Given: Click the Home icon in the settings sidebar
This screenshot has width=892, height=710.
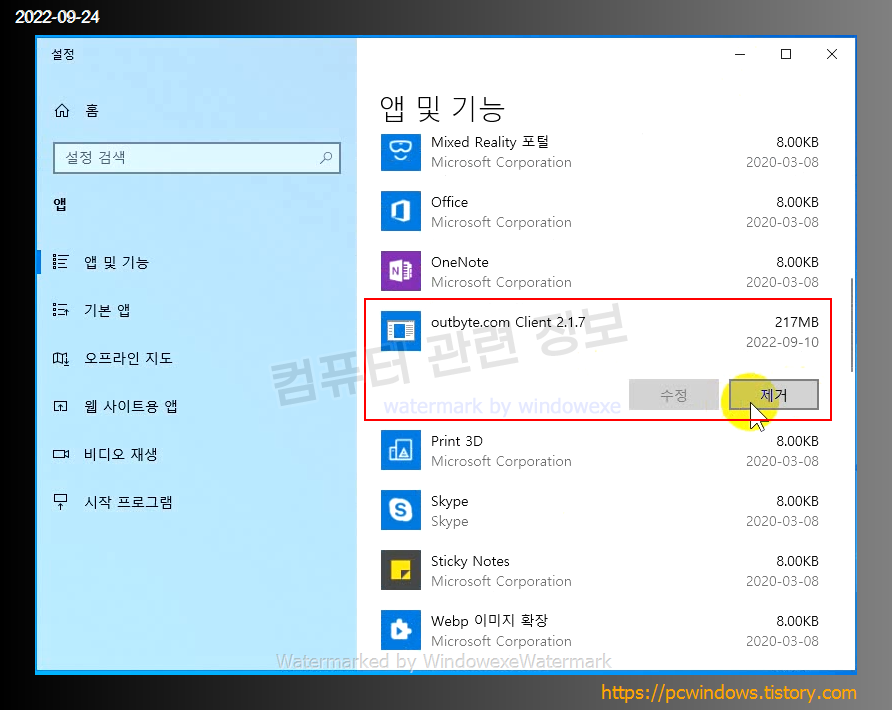Looking at the screenshot, I should (61, 110).
